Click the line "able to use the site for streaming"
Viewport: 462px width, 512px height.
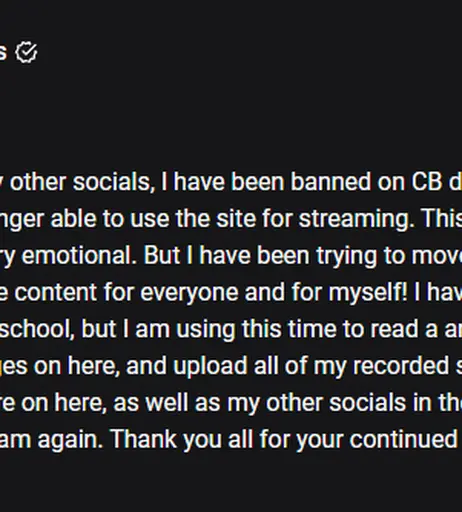pos(231,219)
